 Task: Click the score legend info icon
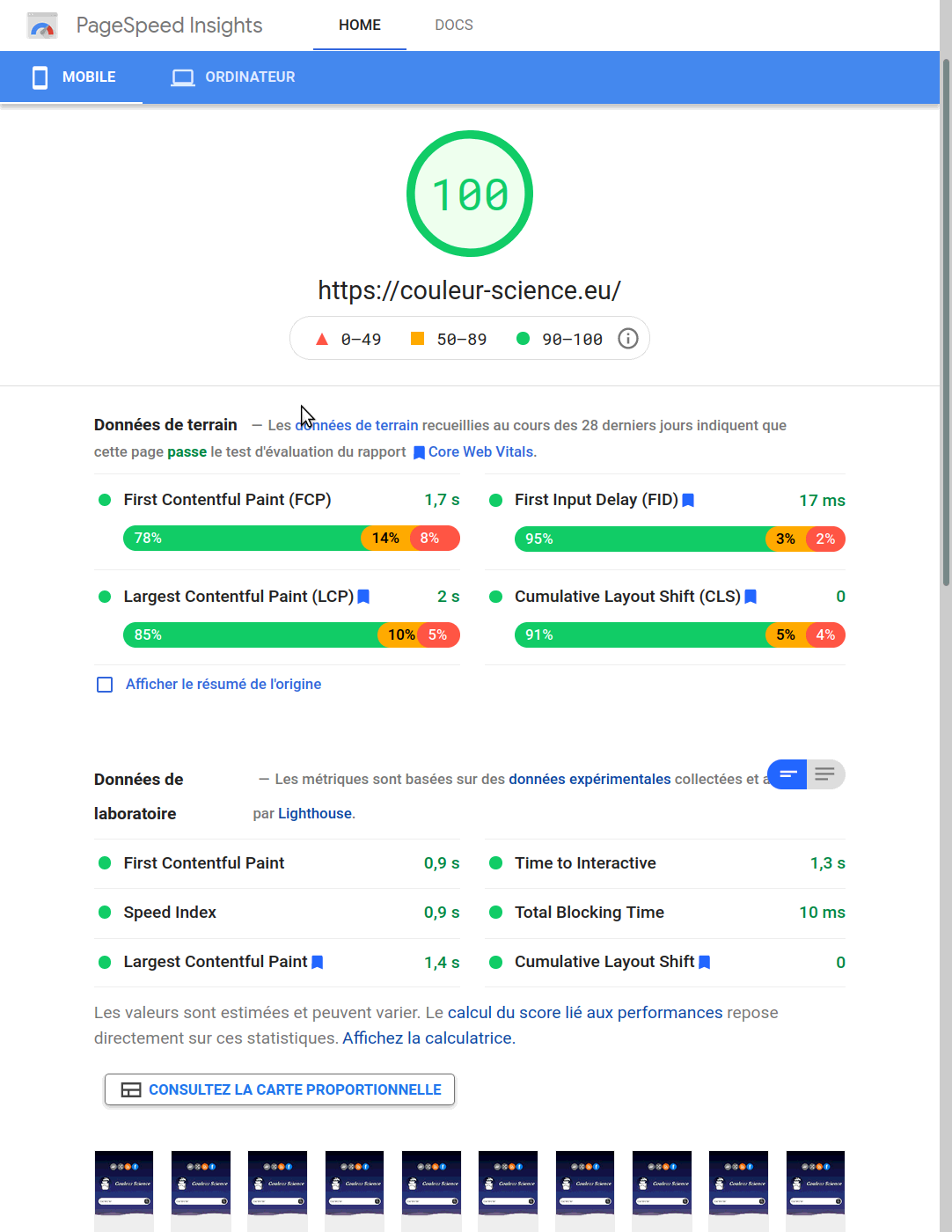[x=627, y=339]
